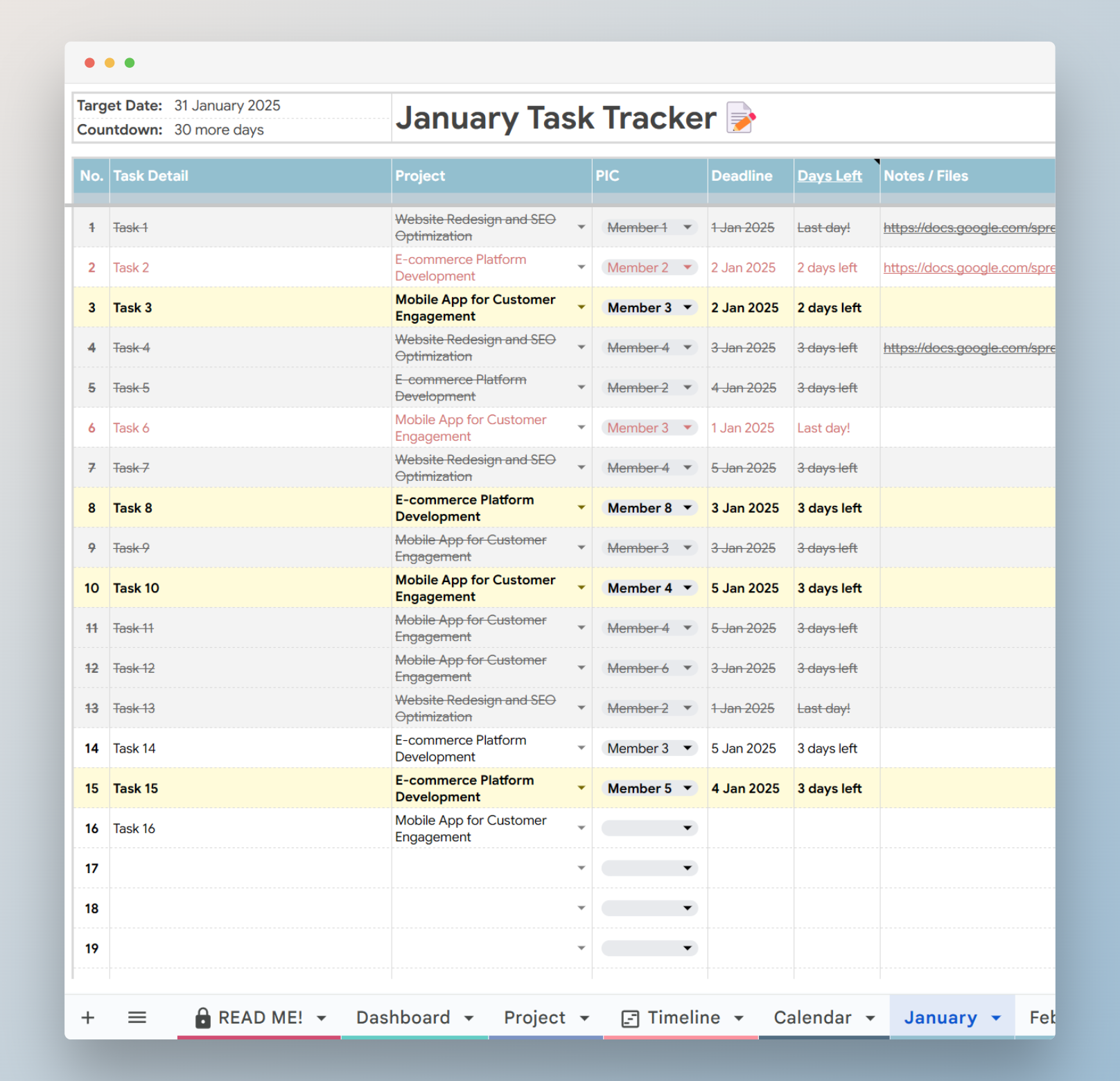This screenshot has width=1120, height=1081.
Task: Open the January tab dropdown arrow
Action: click(996, 1018)
